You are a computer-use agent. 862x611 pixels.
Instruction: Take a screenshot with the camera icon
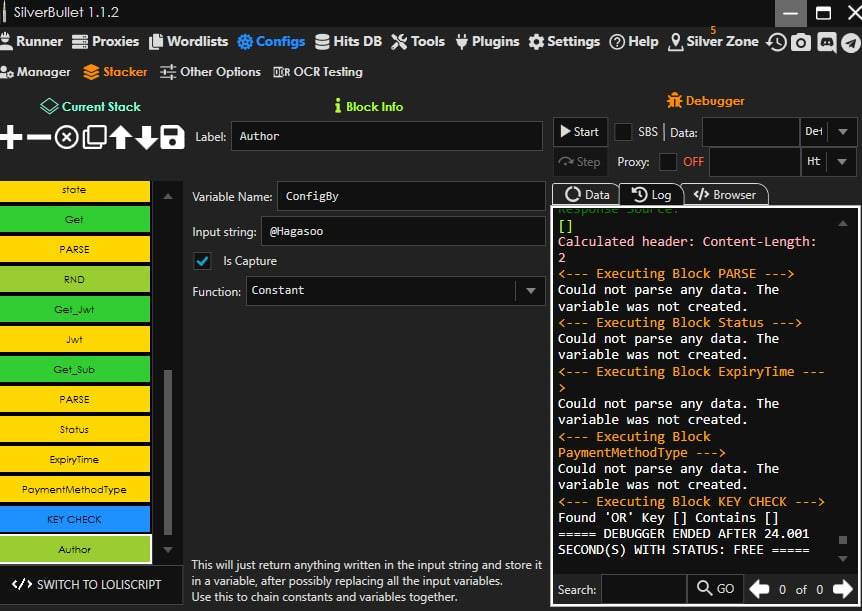[801, 42]
